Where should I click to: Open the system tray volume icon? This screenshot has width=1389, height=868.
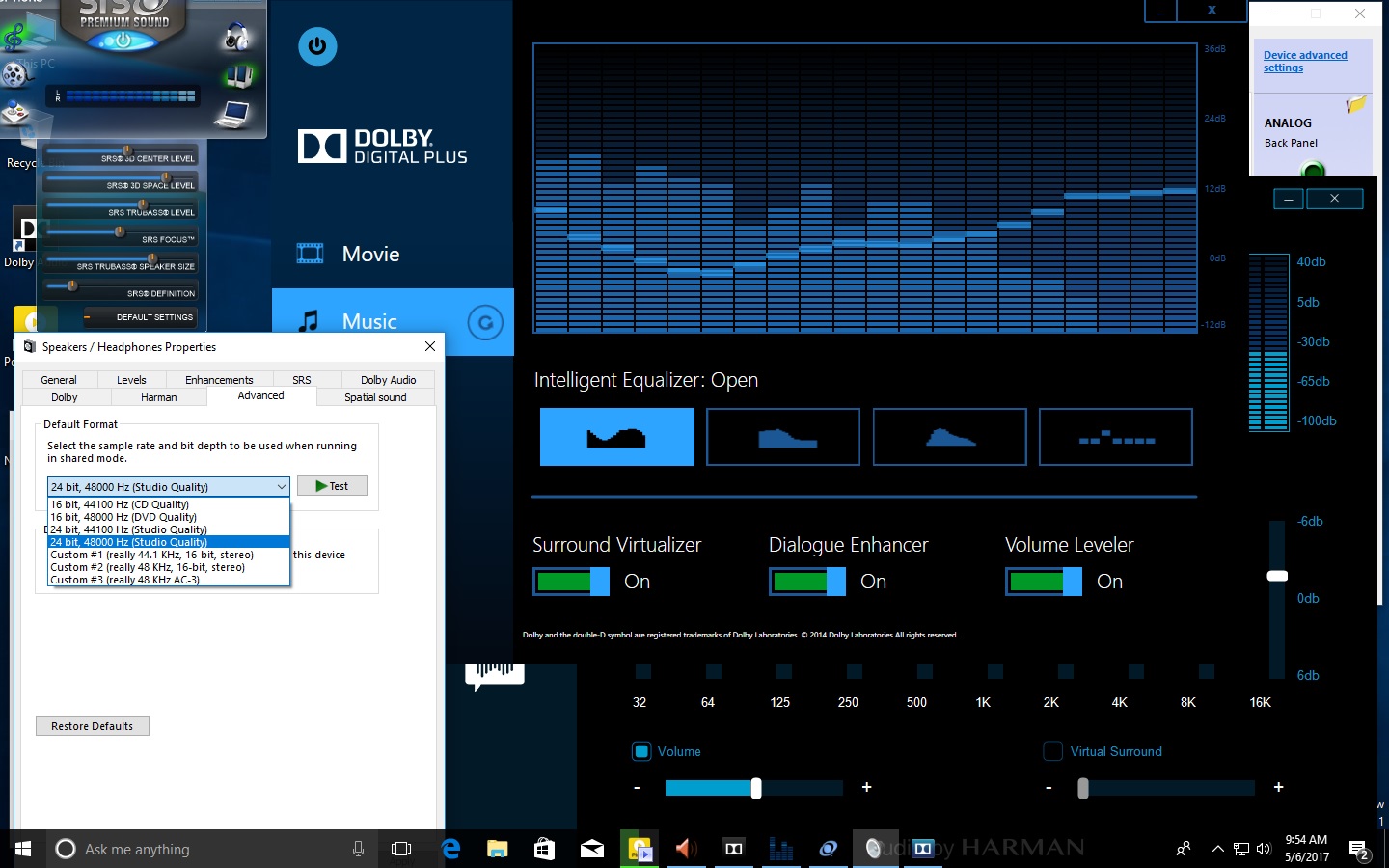point(1265,849)
